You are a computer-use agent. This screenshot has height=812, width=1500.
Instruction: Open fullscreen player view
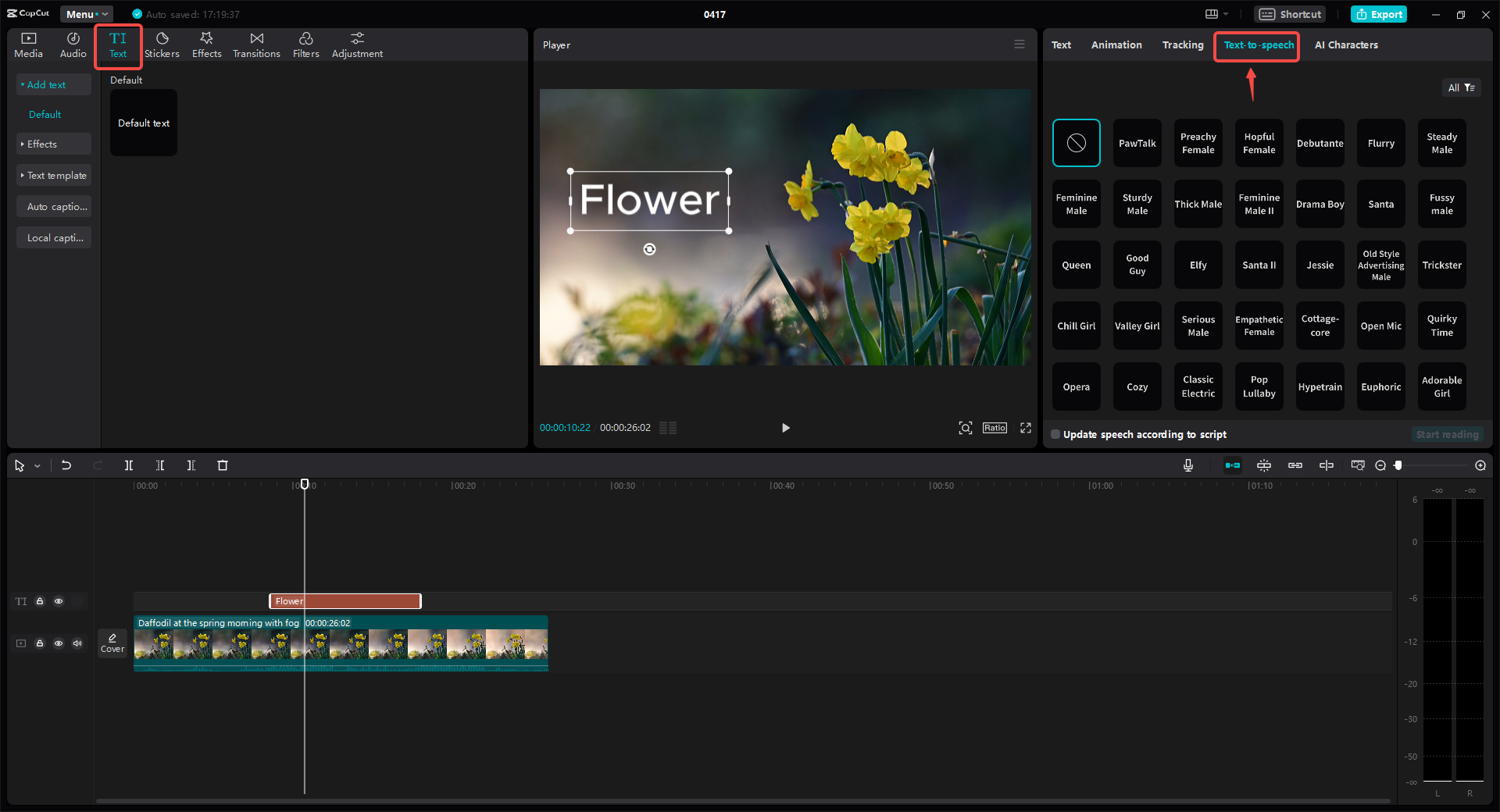pos(1026,428)
